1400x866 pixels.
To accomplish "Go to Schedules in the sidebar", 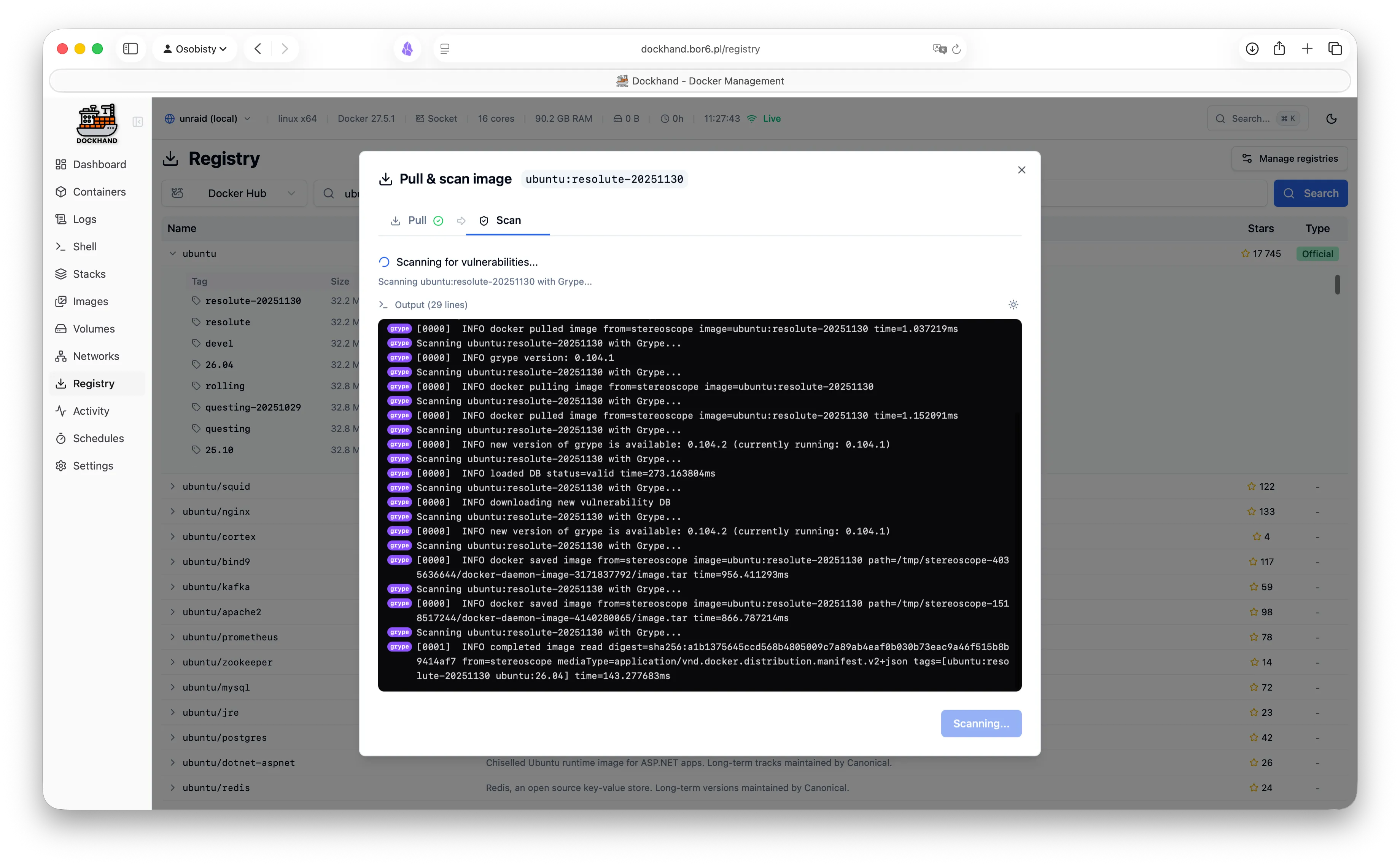I will coord(97,438).
